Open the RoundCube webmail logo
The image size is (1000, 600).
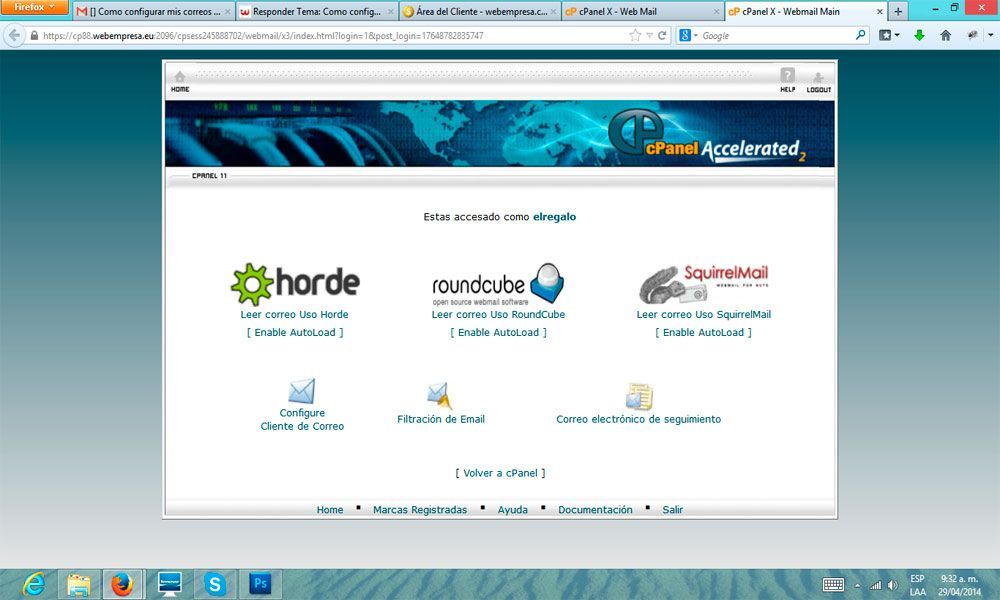[x=498, y=284]
